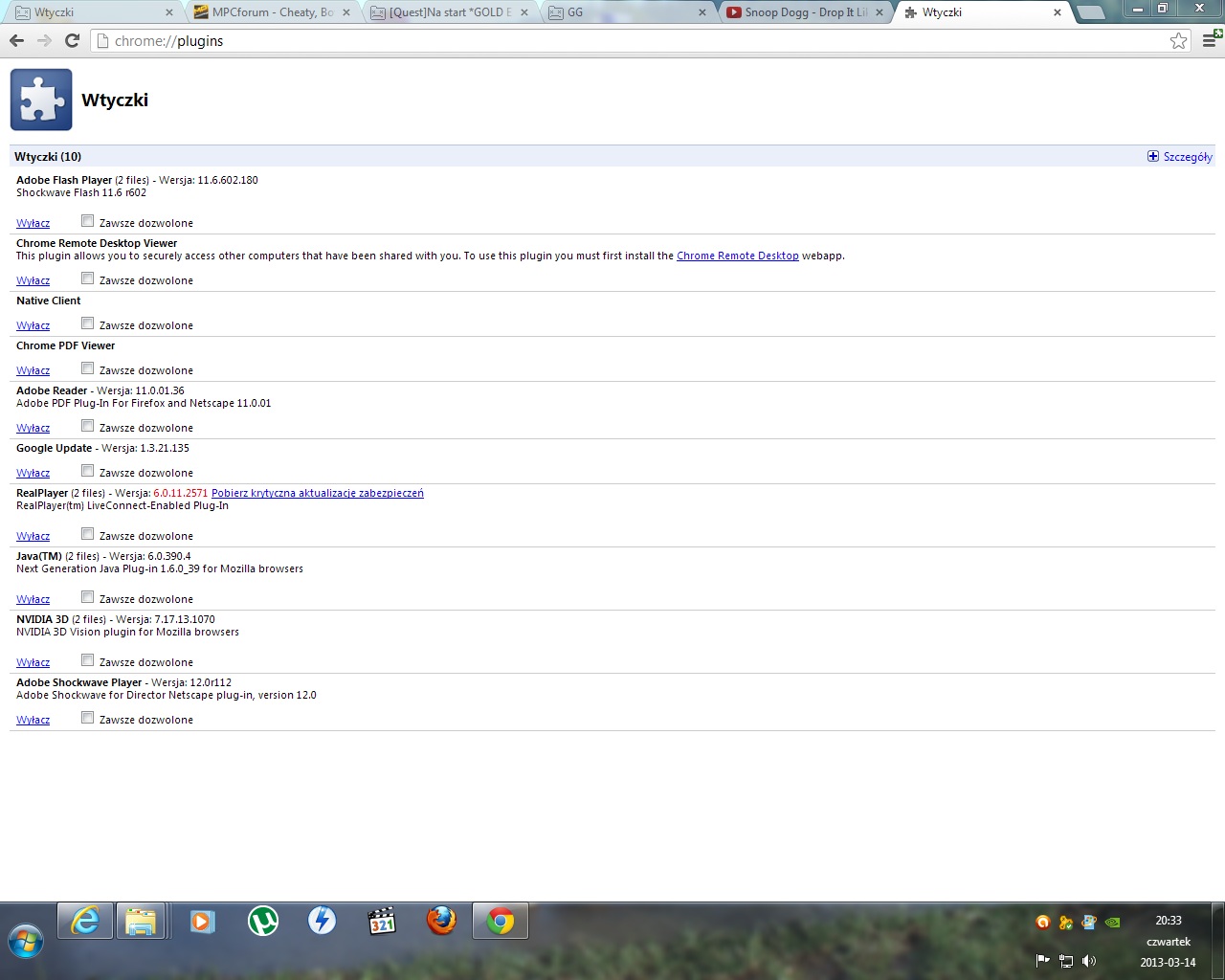Close the MPCforum tab
The height and width of the screenshot is (980, 1225).
346,12
